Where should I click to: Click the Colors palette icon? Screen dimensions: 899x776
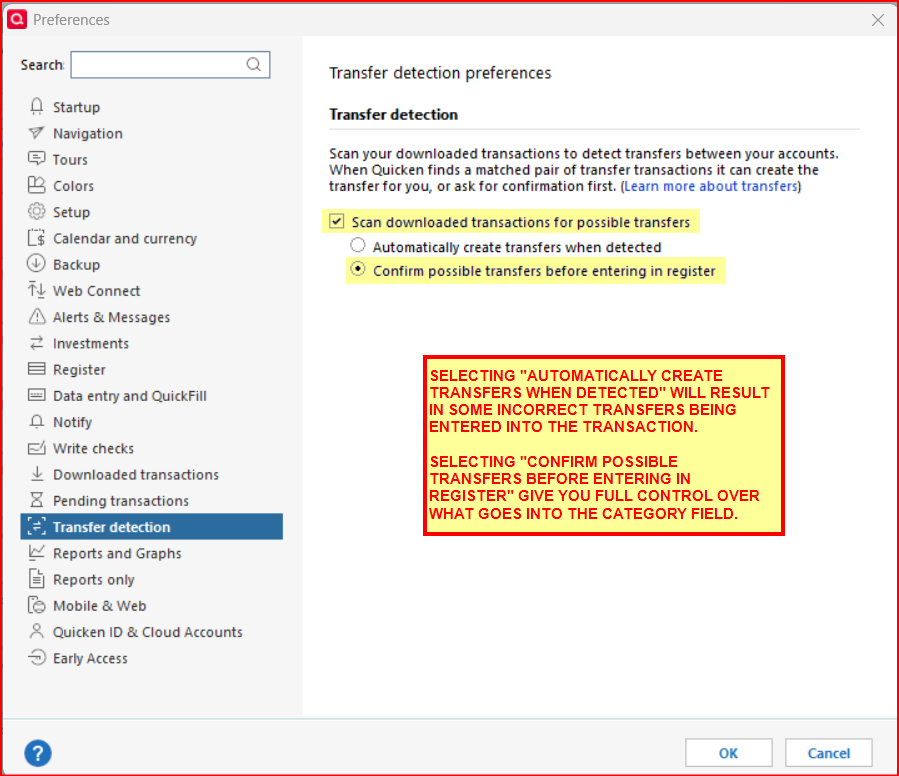pyautogui.click(x=37, y=185)
